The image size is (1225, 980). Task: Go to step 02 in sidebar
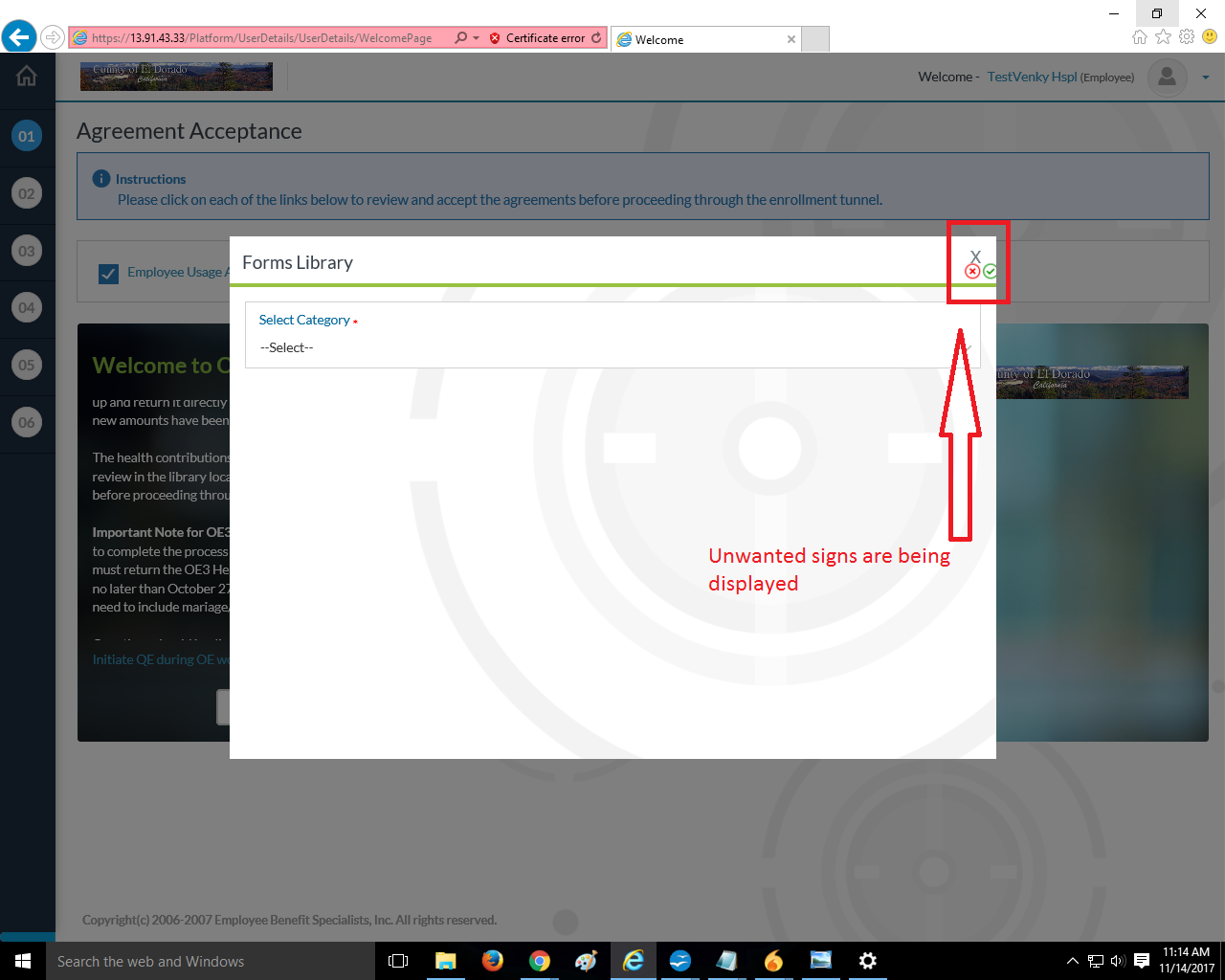(x=27, y=193)
